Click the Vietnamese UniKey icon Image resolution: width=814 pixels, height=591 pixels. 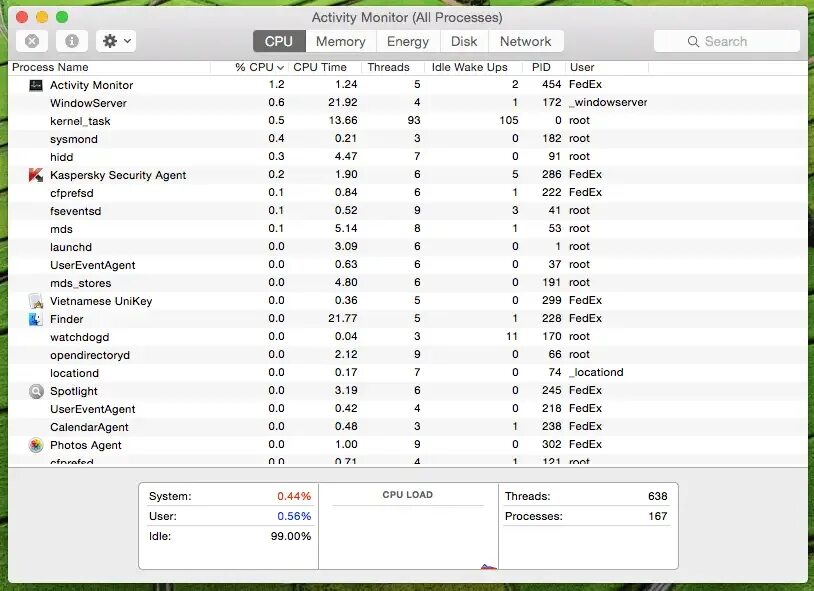point(36,301)
